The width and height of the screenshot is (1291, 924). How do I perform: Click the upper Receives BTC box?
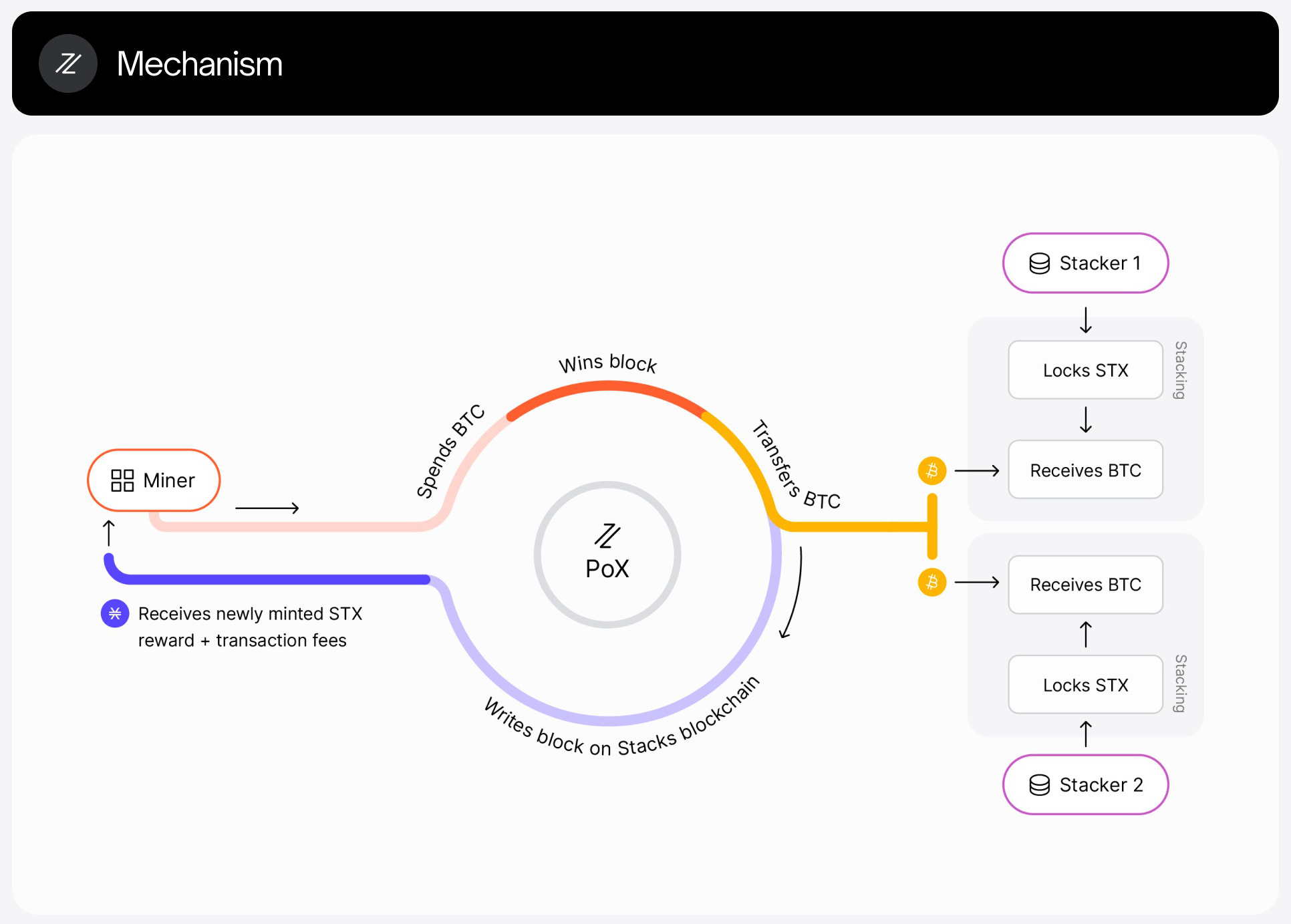(1085, 470)
